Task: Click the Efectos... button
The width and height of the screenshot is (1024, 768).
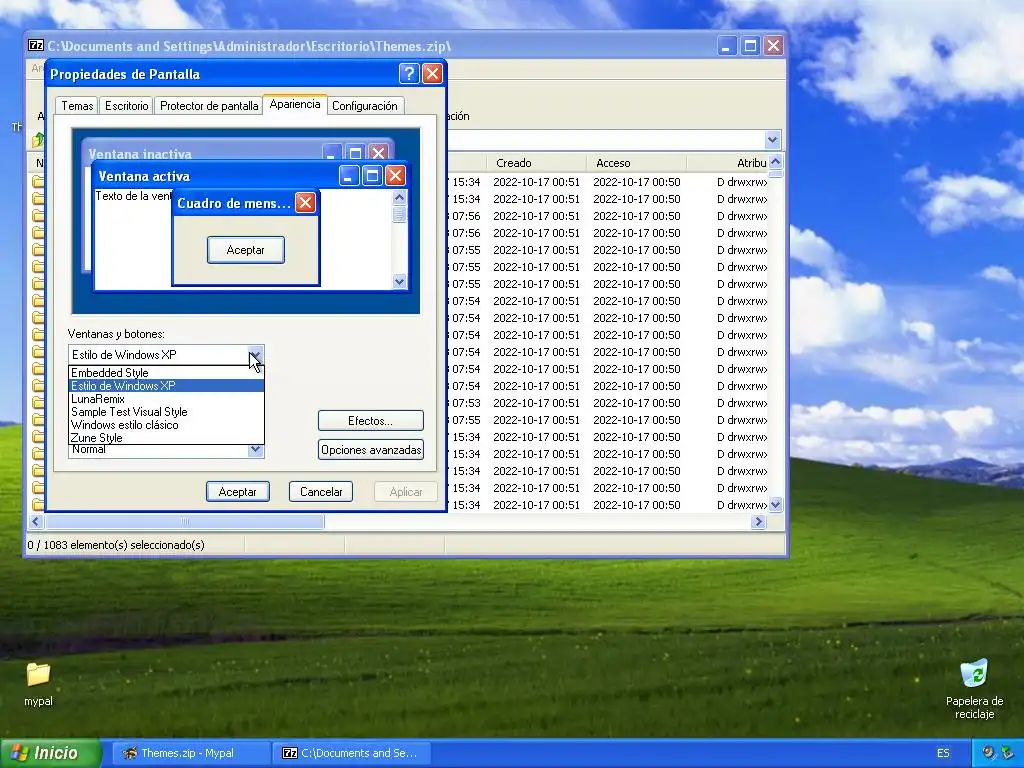Action: 370,421
